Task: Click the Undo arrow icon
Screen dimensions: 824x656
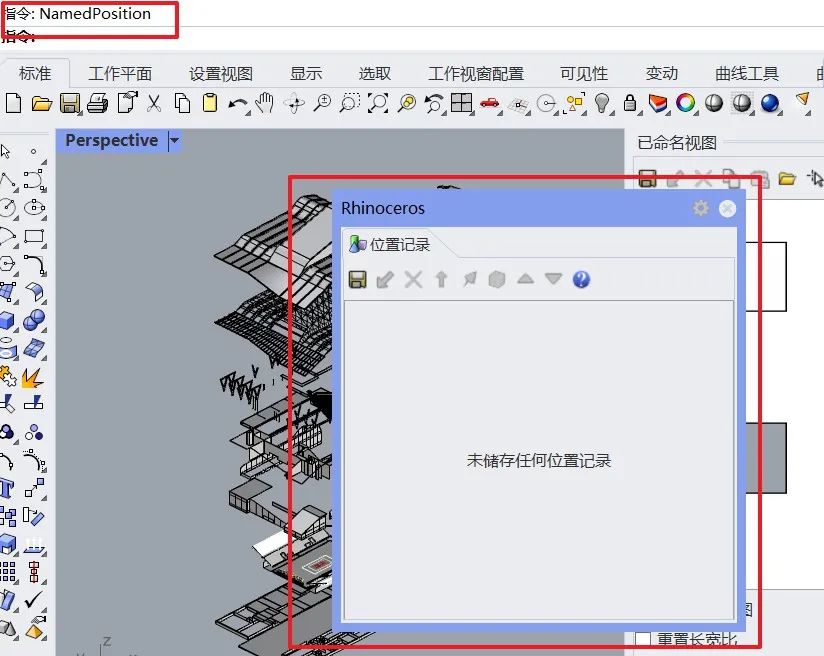Action: [x=238, y=104]
